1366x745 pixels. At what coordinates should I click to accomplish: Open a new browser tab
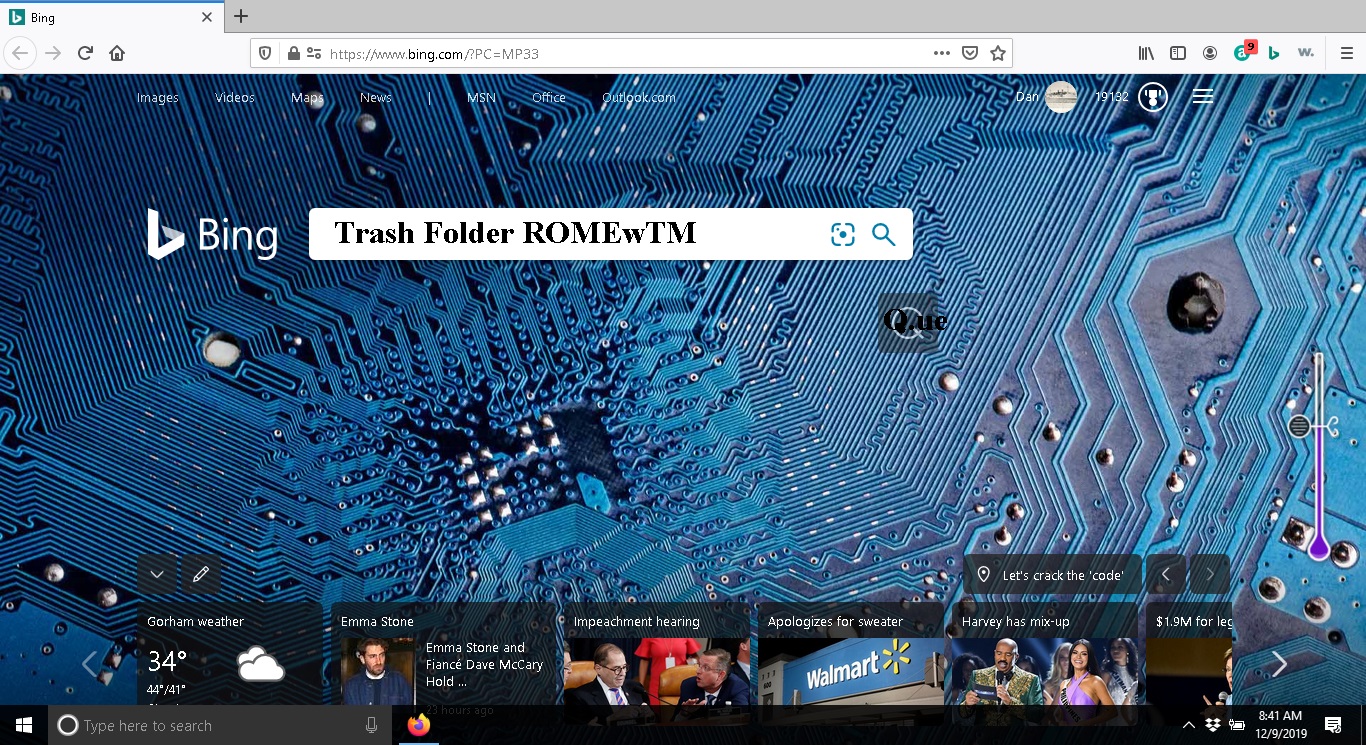tap(241, 16)
